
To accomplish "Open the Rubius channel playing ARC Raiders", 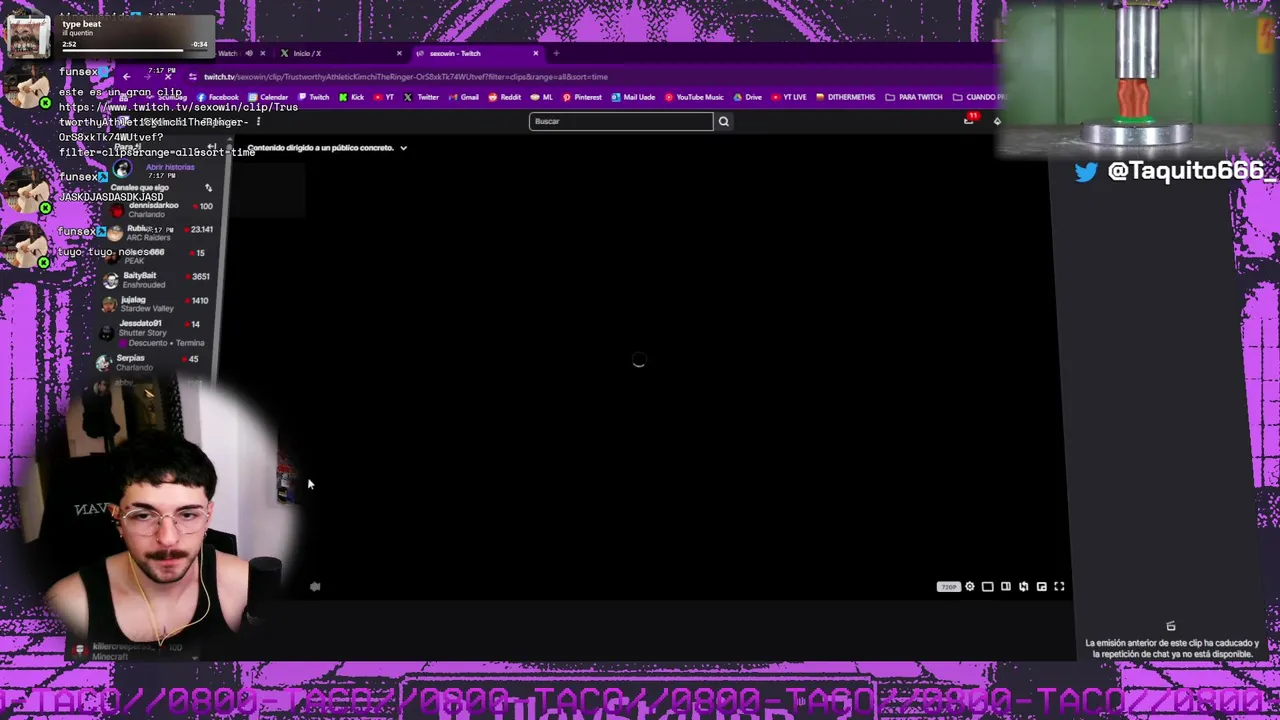I will click(158, 233).
